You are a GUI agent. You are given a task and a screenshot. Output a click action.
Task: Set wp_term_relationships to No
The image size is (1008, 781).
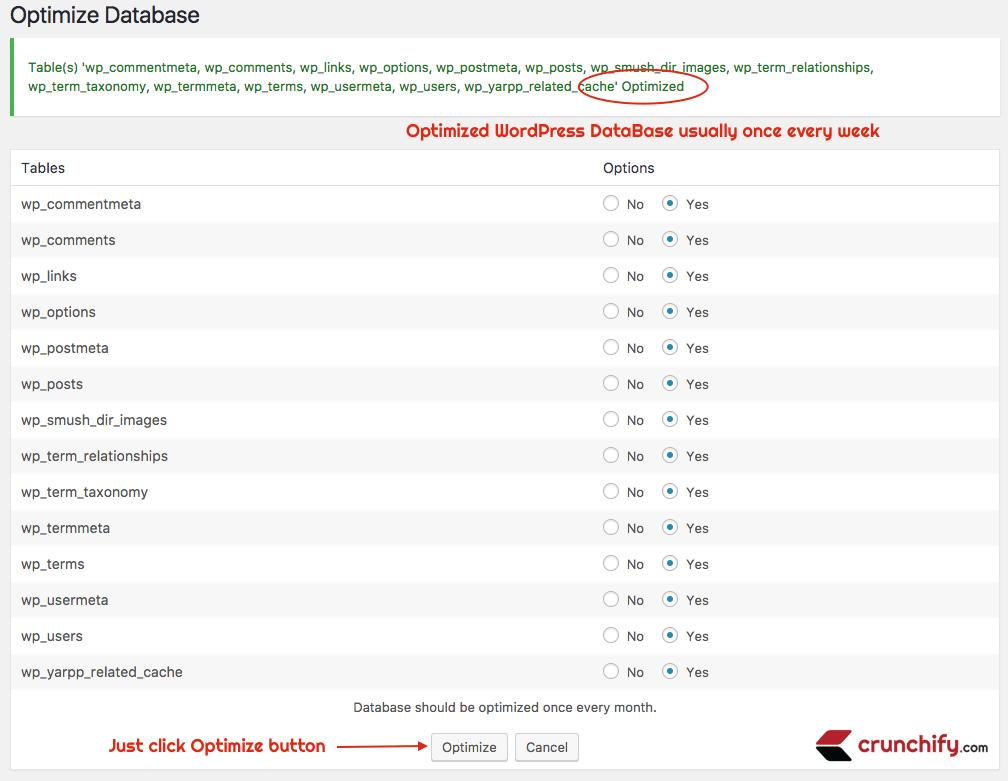pos(611,456)
